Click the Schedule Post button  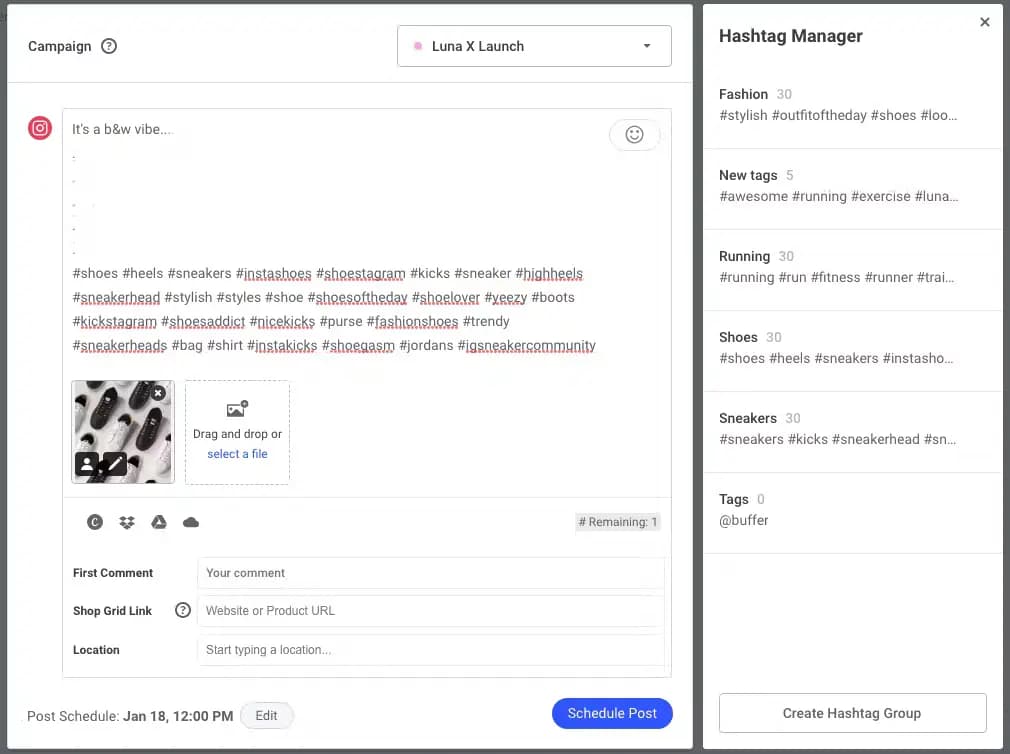[612, 713]
